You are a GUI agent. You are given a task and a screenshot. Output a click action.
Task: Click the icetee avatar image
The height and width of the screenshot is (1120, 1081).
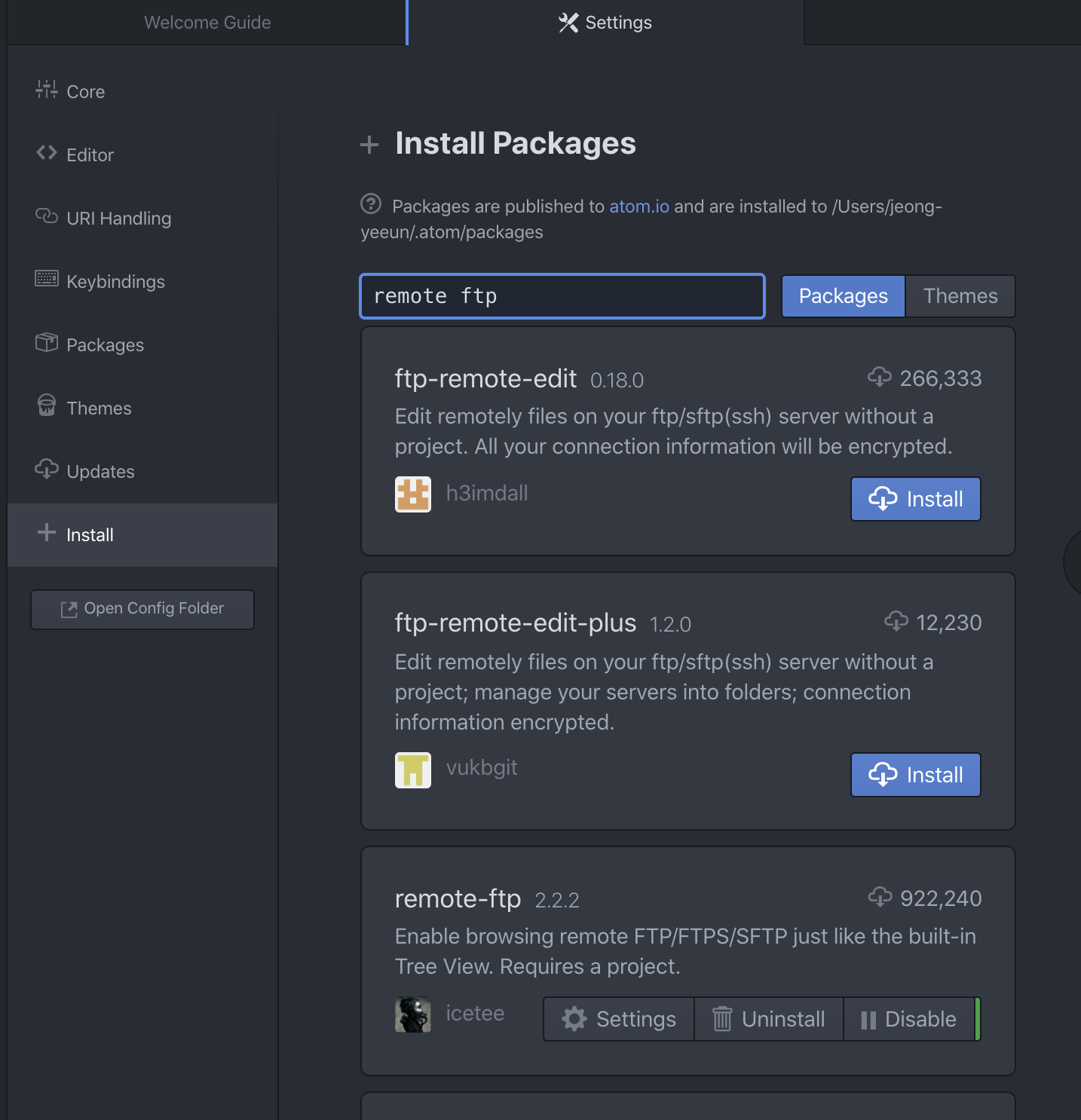click(x=413, y=1014)
